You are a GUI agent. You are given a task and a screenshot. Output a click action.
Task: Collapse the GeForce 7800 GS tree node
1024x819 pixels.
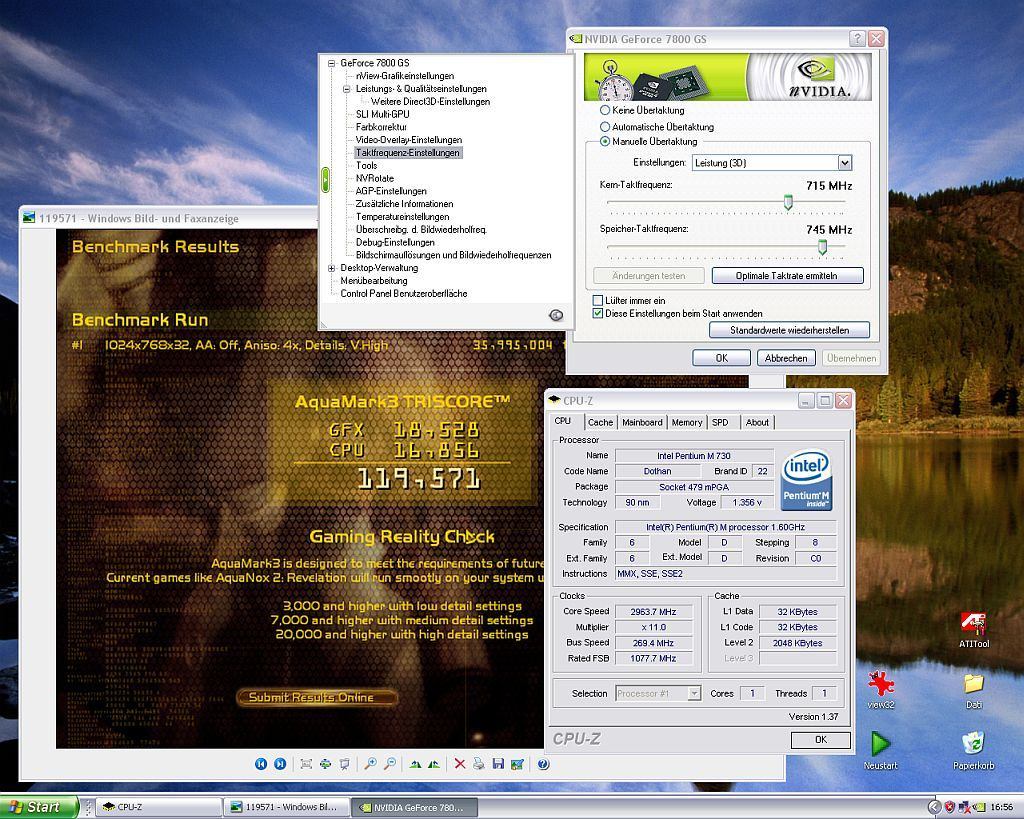coord(332,63)
